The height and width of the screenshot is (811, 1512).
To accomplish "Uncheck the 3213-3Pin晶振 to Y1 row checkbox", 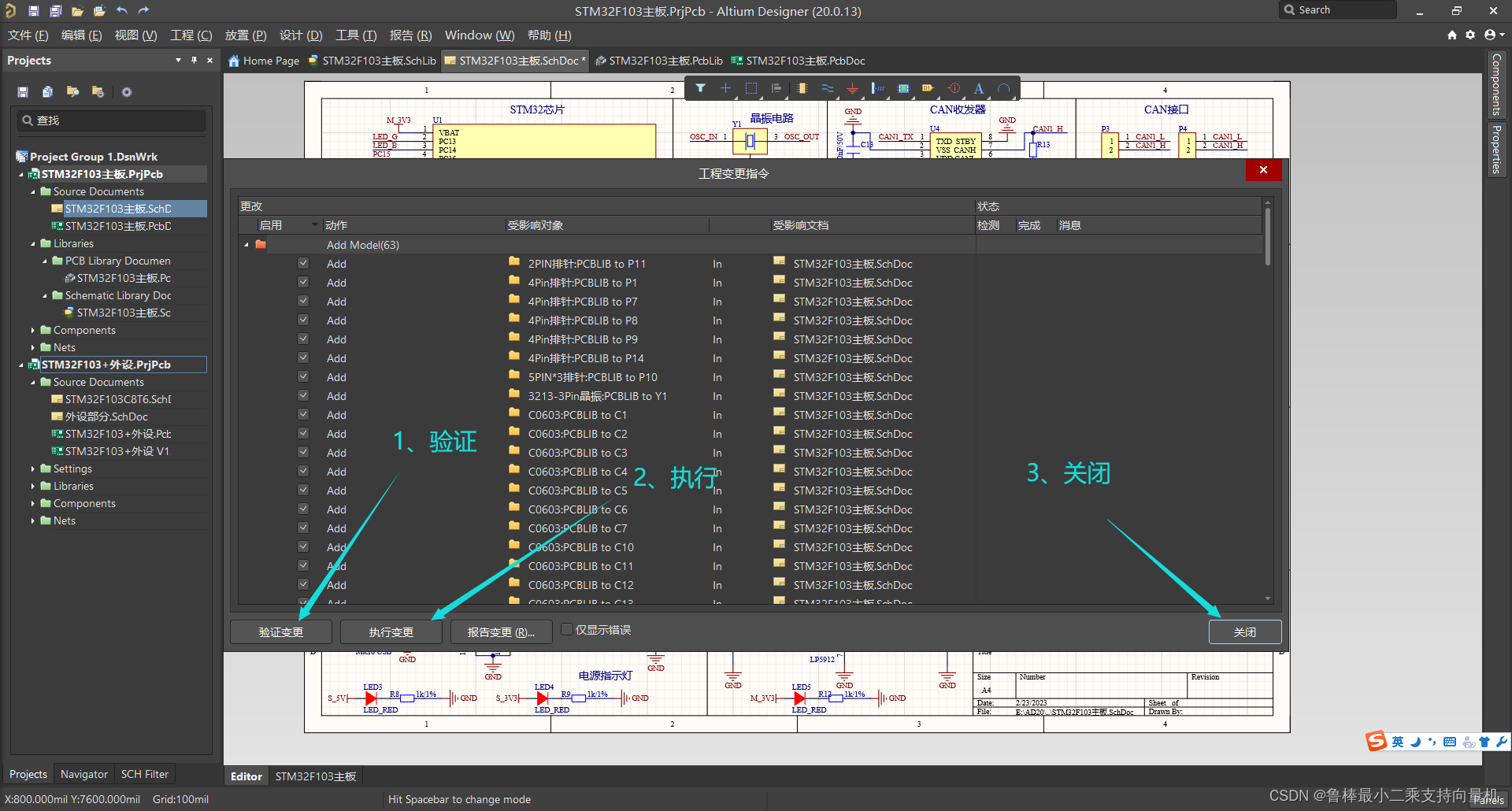I will (x=303, y=395).
